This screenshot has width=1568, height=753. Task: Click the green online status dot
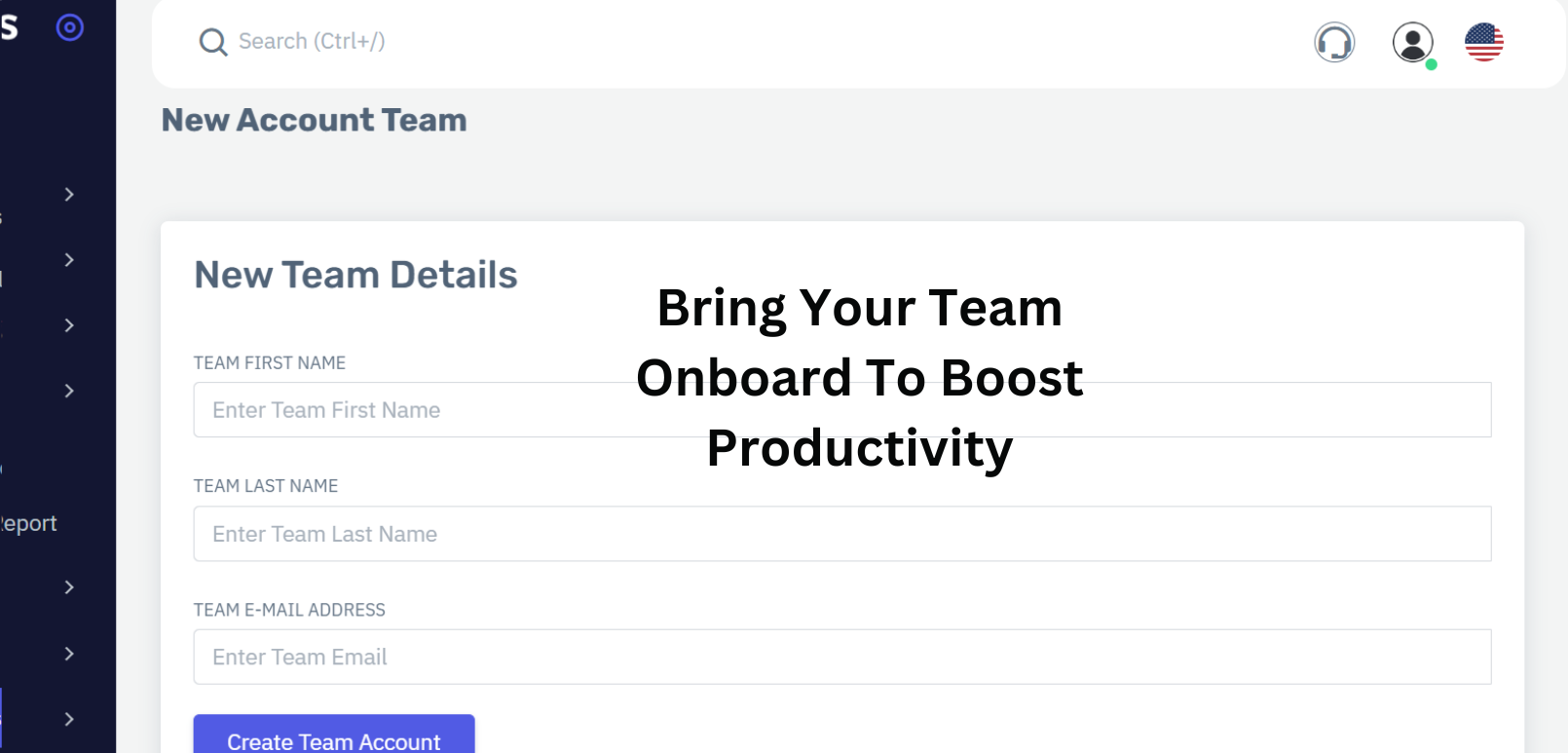1432,65
